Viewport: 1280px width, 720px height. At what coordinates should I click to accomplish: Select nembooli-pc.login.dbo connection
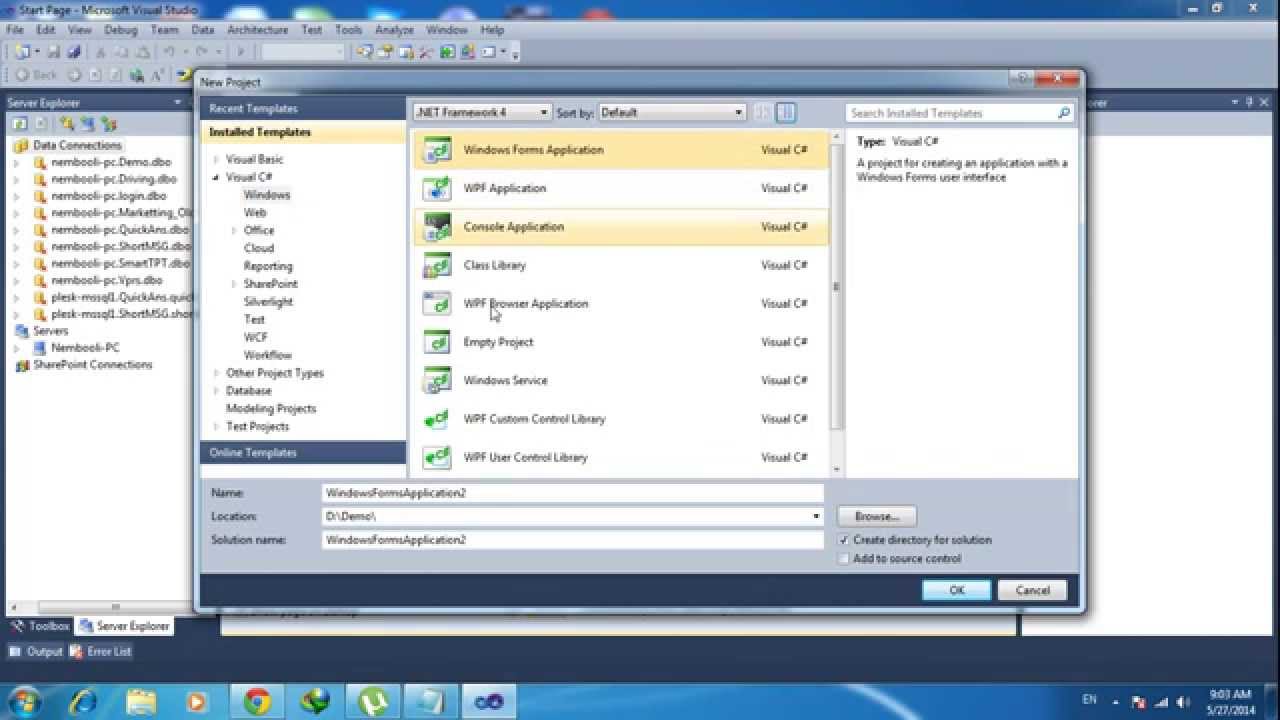click(x=109, y=196)
